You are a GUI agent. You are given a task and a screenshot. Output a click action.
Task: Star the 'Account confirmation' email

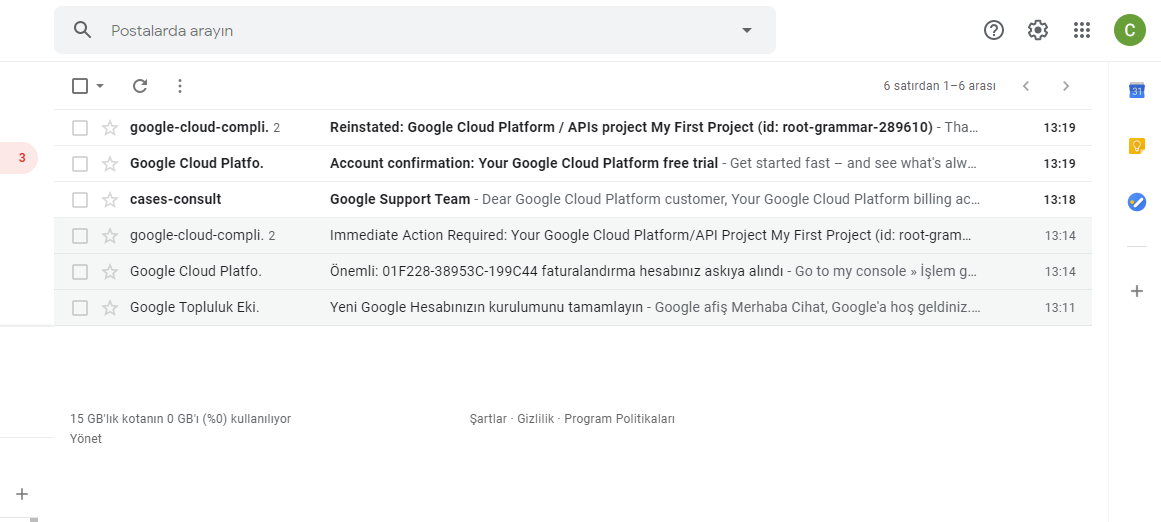(x=110, y=164)
